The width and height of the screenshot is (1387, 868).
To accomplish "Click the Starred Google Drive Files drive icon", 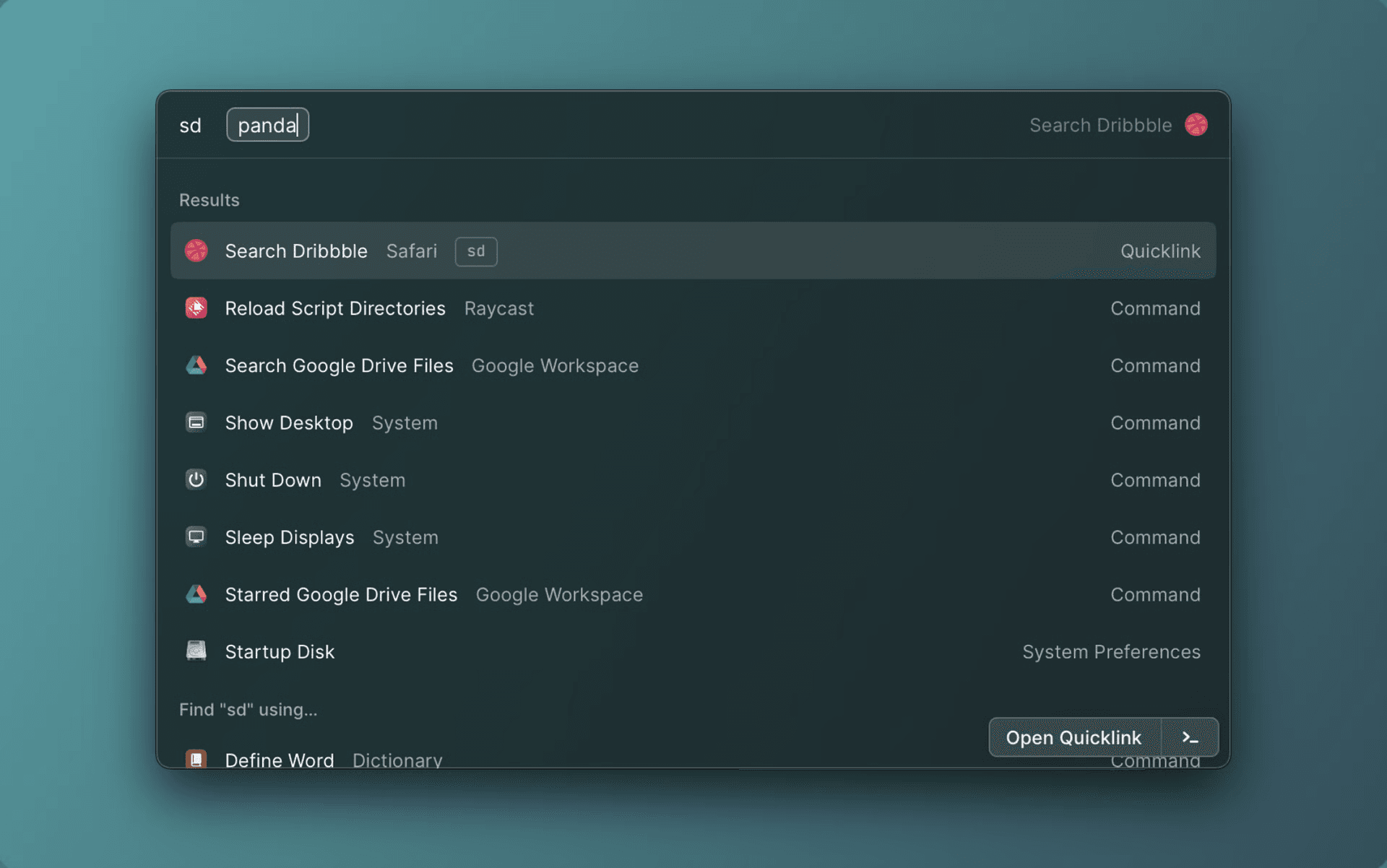I will point(196,594).
